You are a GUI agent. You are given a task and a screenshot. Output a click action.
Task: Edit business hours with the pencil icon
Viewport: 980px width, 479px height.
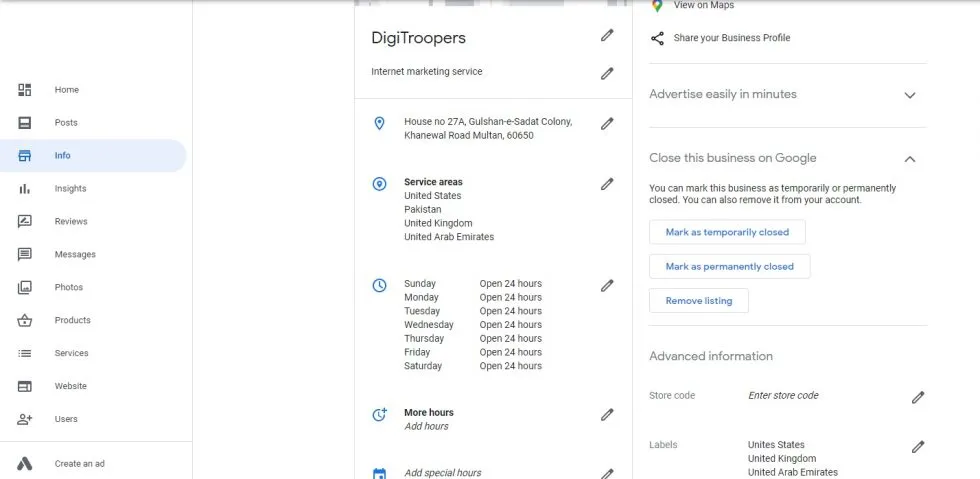(x=607, y=286)
